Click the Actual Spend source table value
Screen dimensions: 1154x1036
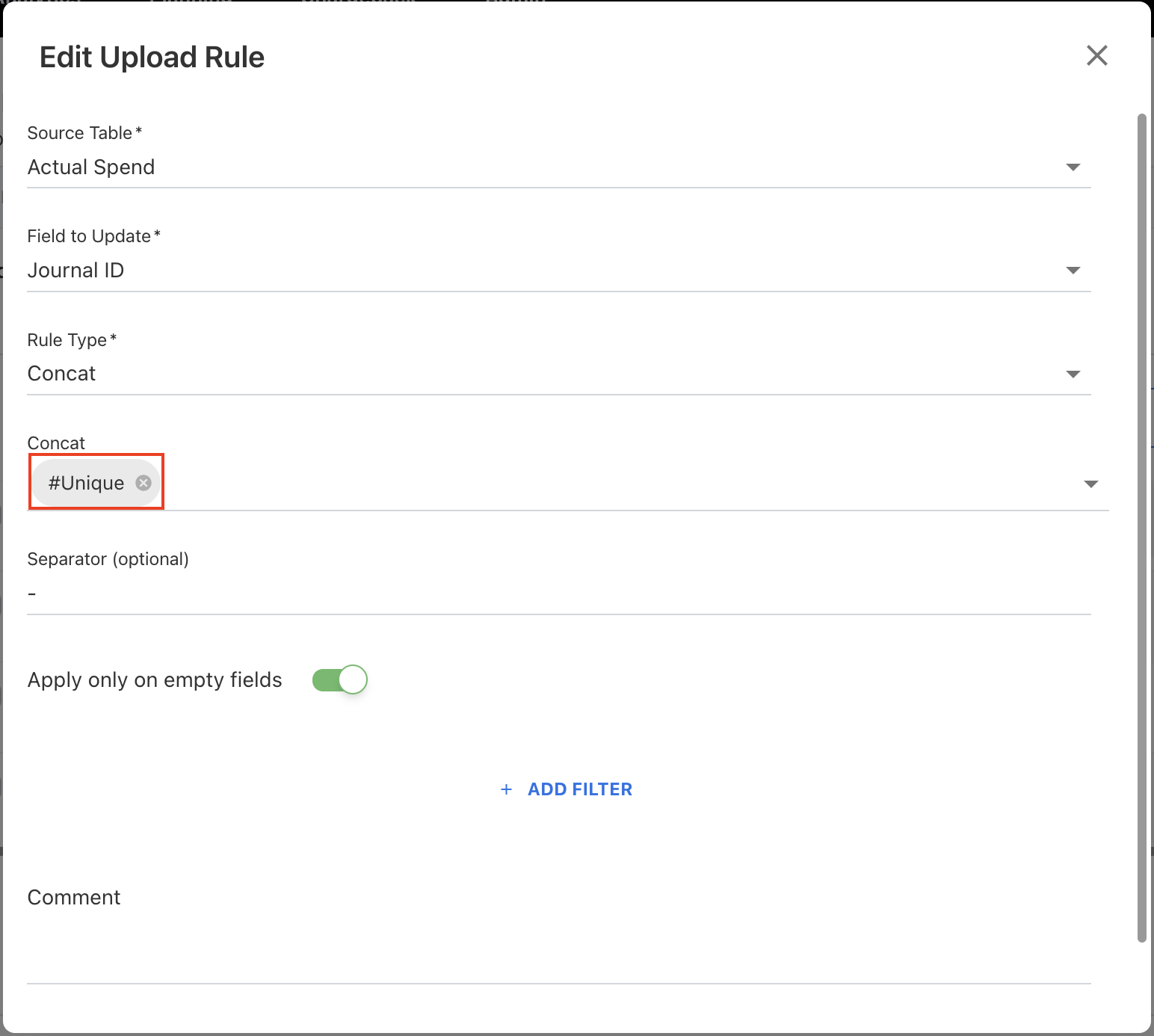click(91, 167)
